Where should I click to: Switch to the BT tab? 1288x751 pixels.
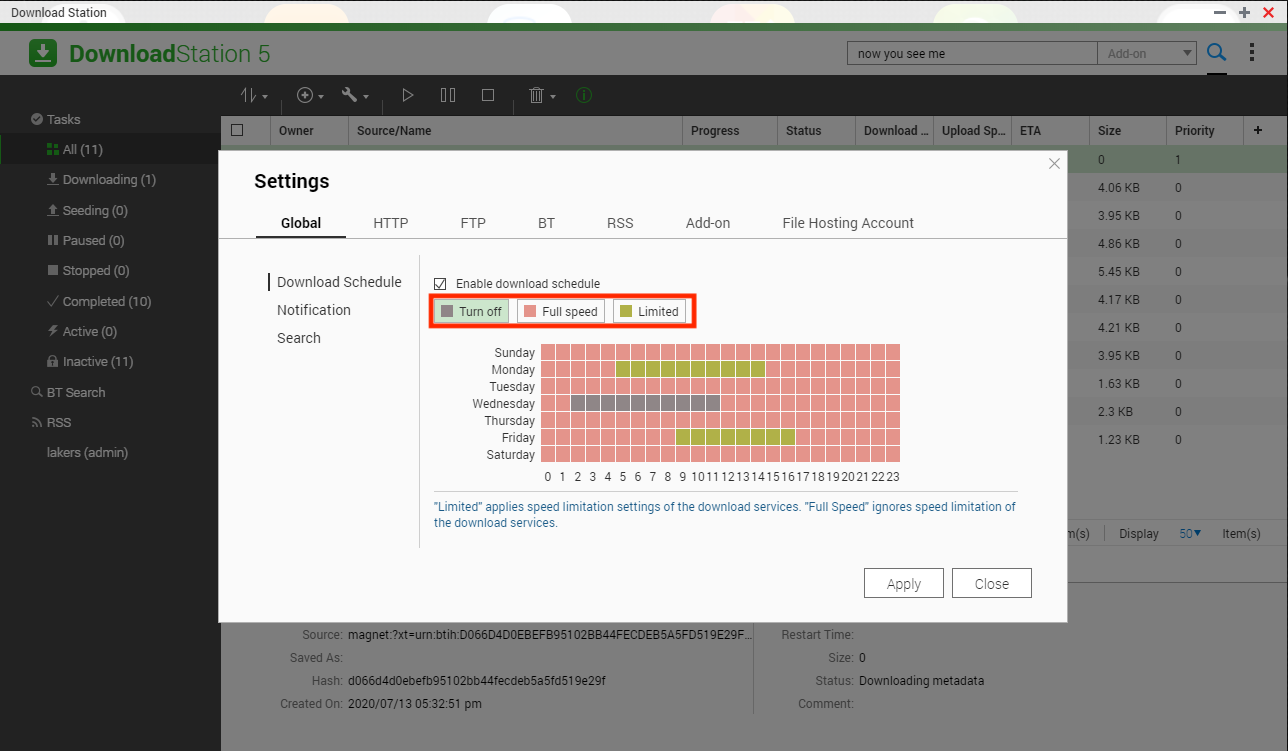point(546,223)
